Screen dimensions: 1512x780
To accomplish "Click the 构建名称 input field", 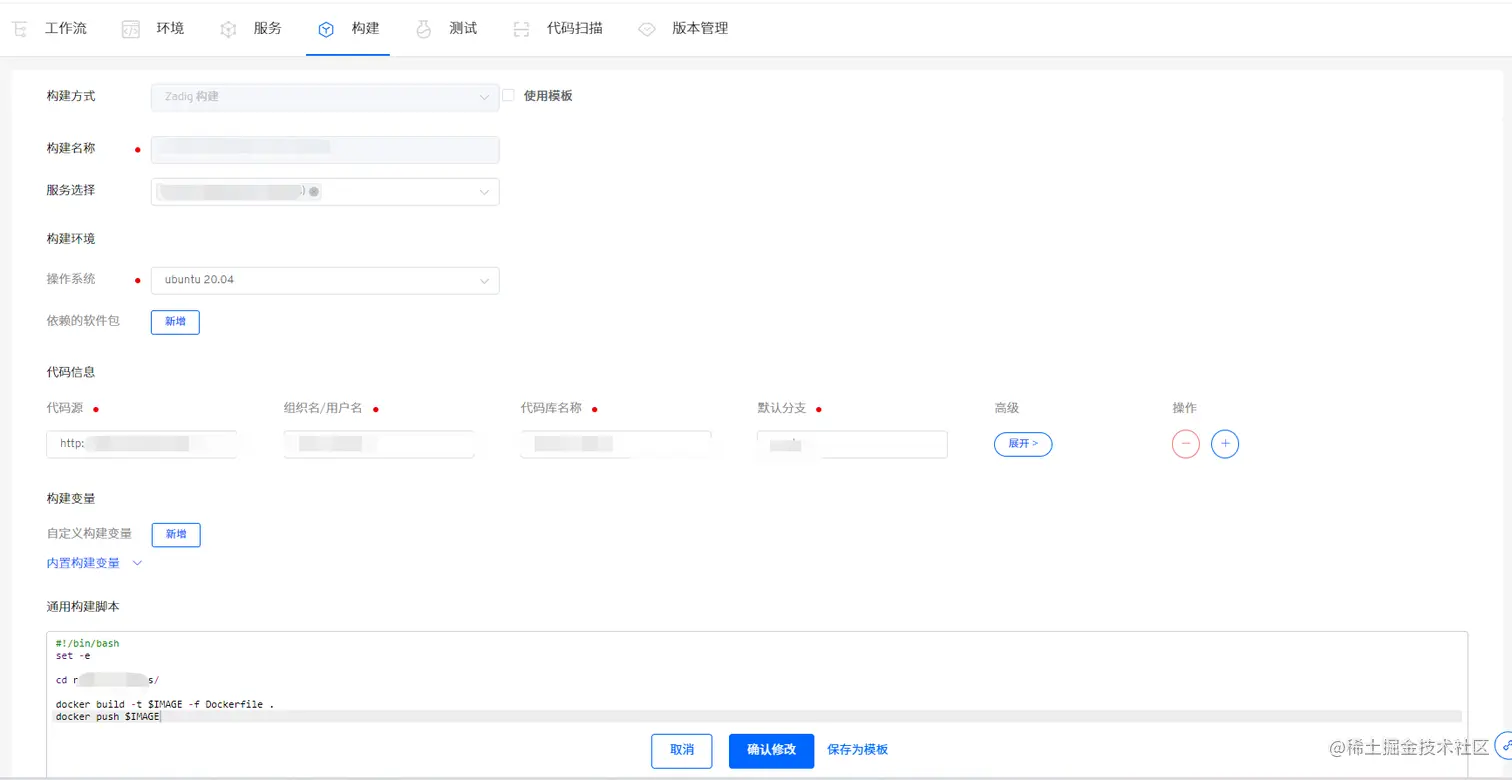I will 325,150.
